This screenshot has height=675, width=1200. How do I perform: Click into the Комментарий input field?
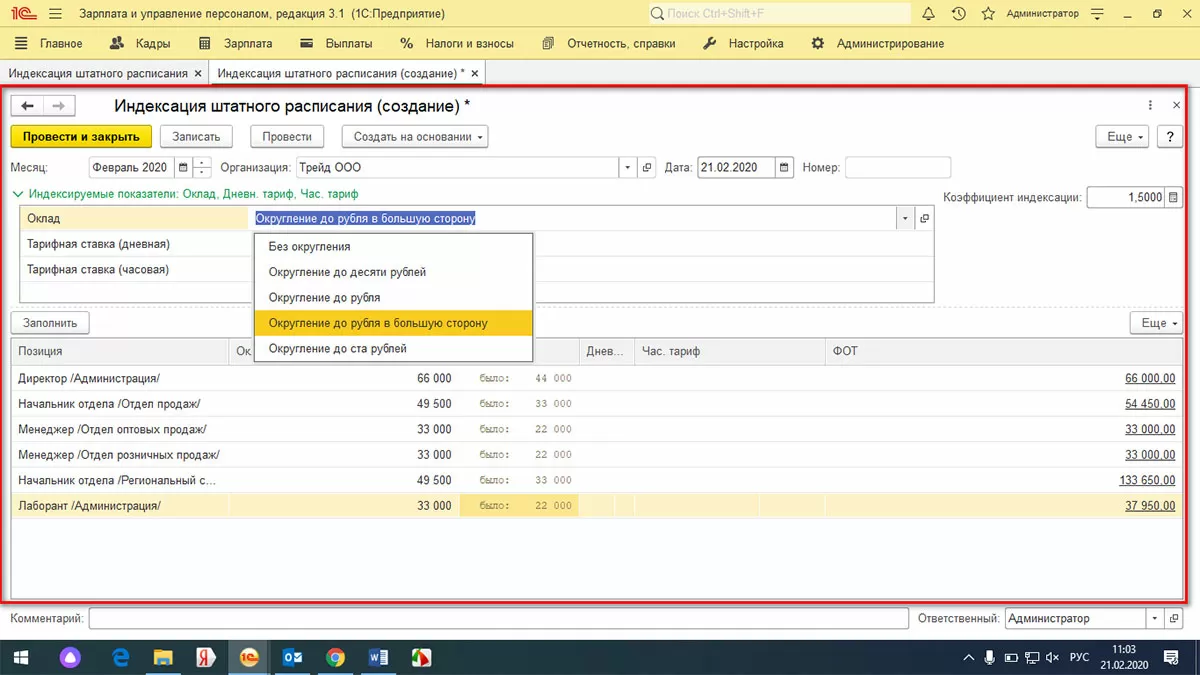(498, 619)
